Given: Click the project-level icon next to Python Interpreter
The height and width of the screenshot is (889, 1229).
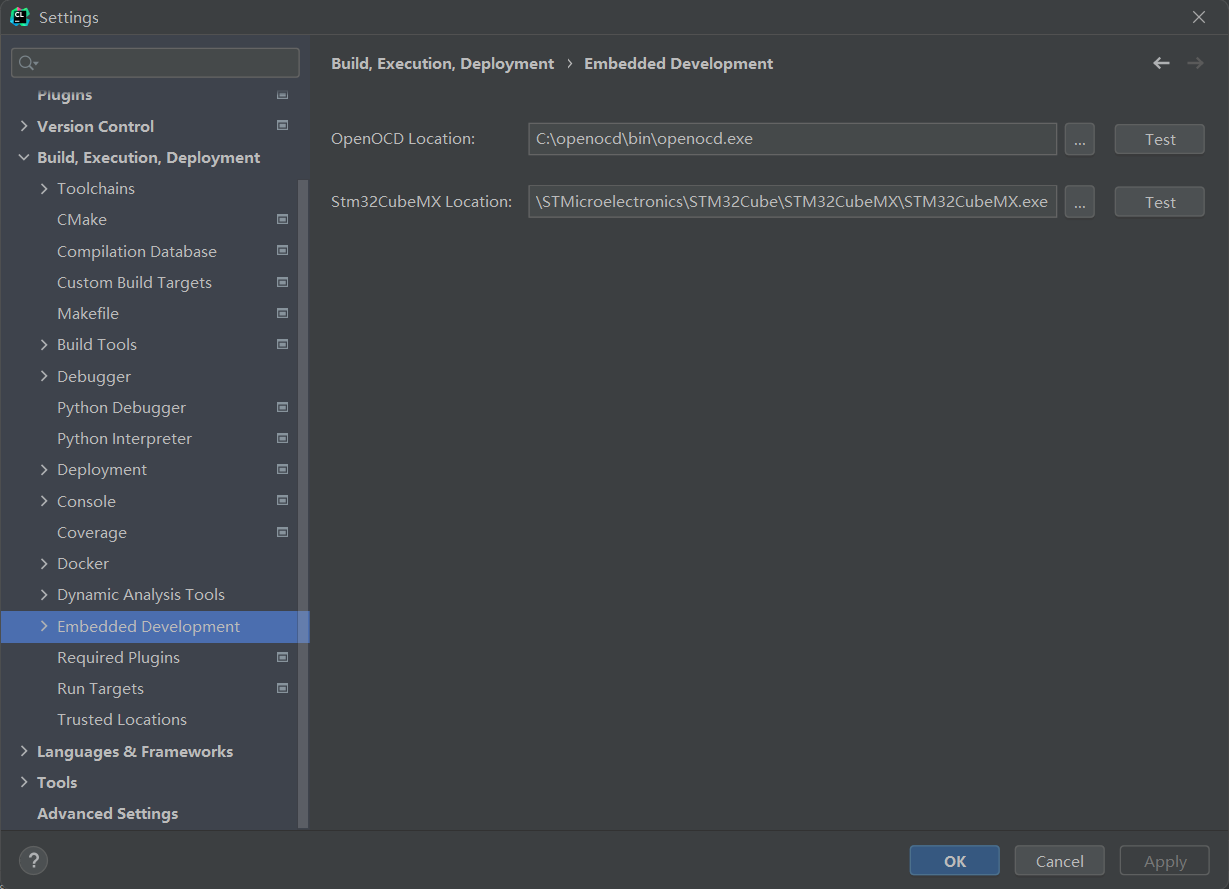Looking at the screenshot, I should pyautogui.click(x=282, y=439).
